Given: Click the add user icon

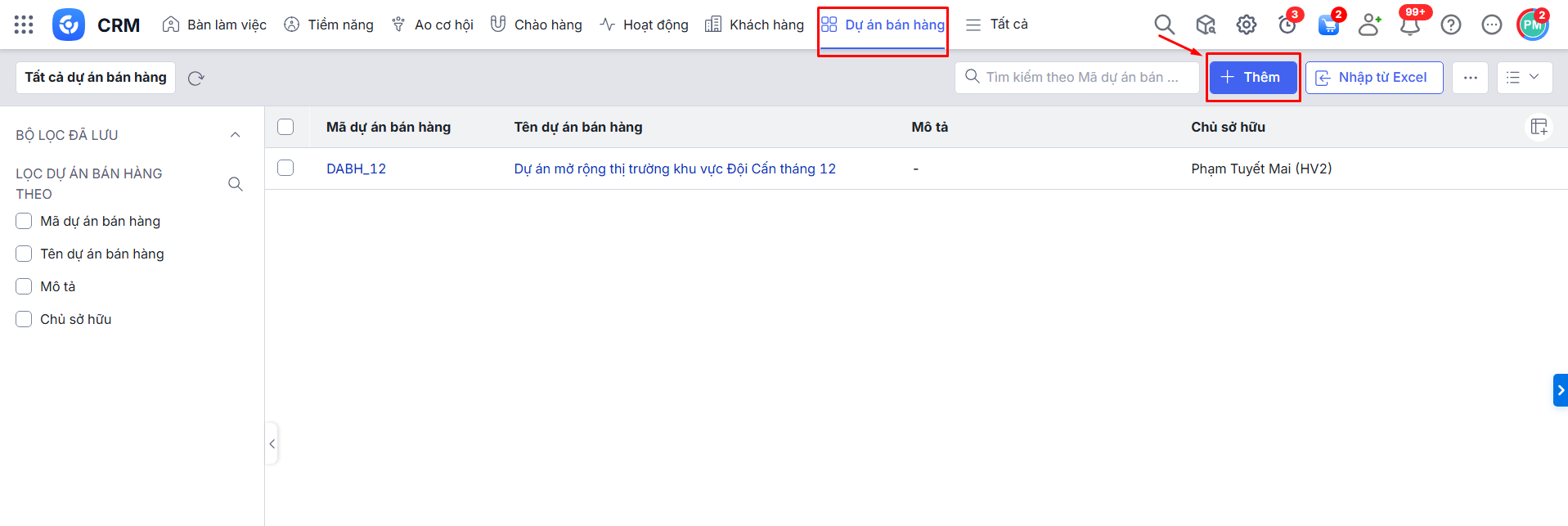Looking at the screenshot, I should coord(1368,25).
